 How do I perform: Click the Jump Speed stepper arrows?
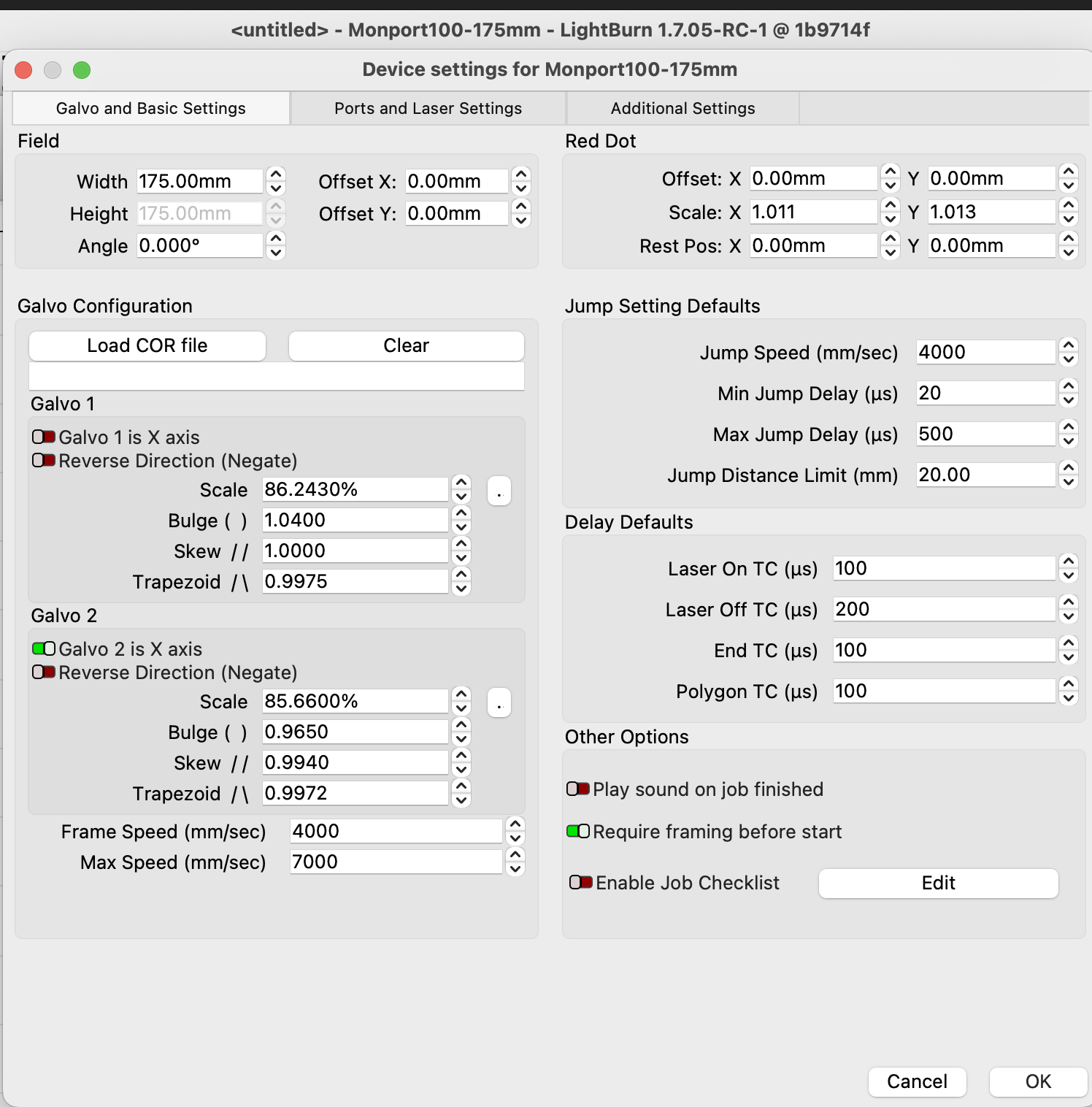[x=1069, y=352]
